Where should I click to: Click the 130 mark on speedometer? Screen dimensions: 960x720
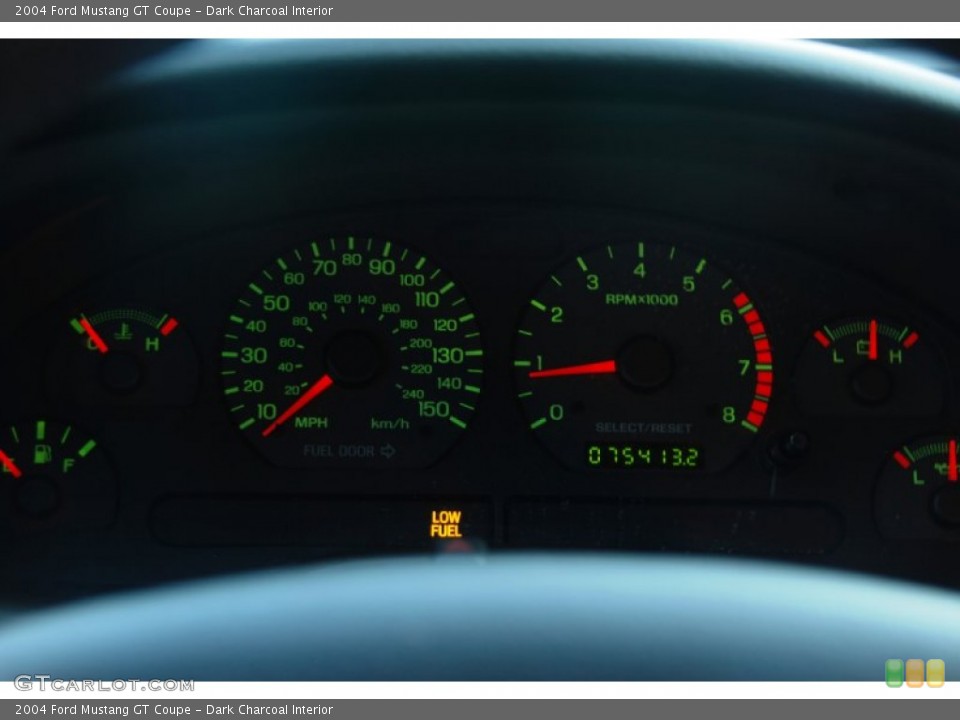point(448,355)
